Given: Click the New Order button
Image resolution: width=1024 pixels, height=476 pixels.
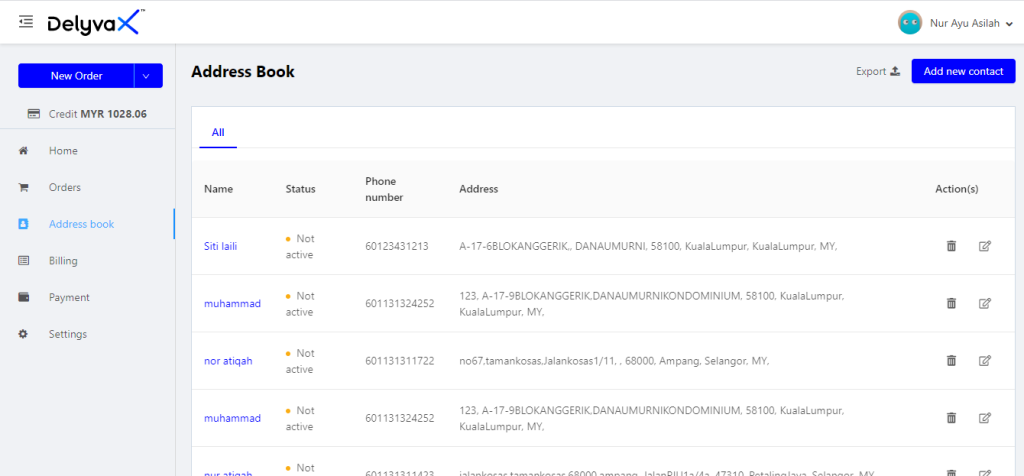Looking at the screenshot, I should pos(76,76).
